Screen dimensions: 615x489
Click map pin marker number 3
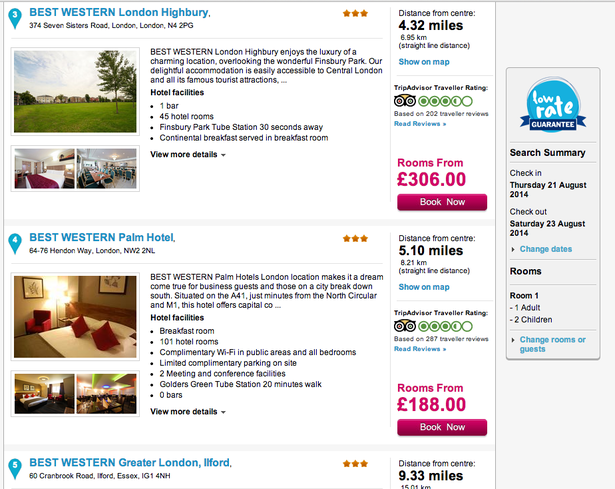tap(14, 15)
